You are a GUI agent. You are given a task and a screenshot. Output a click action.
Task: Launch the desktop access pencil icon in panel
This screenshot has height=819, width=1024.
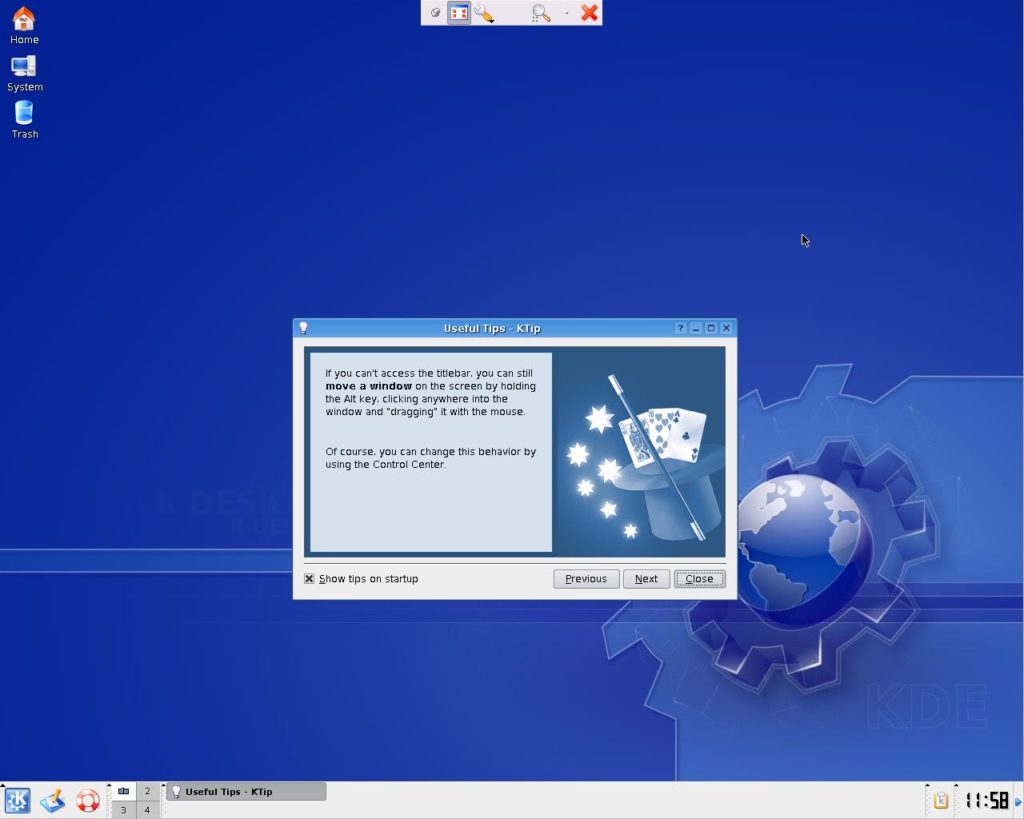pyautogui.click(x=53, y=800)
